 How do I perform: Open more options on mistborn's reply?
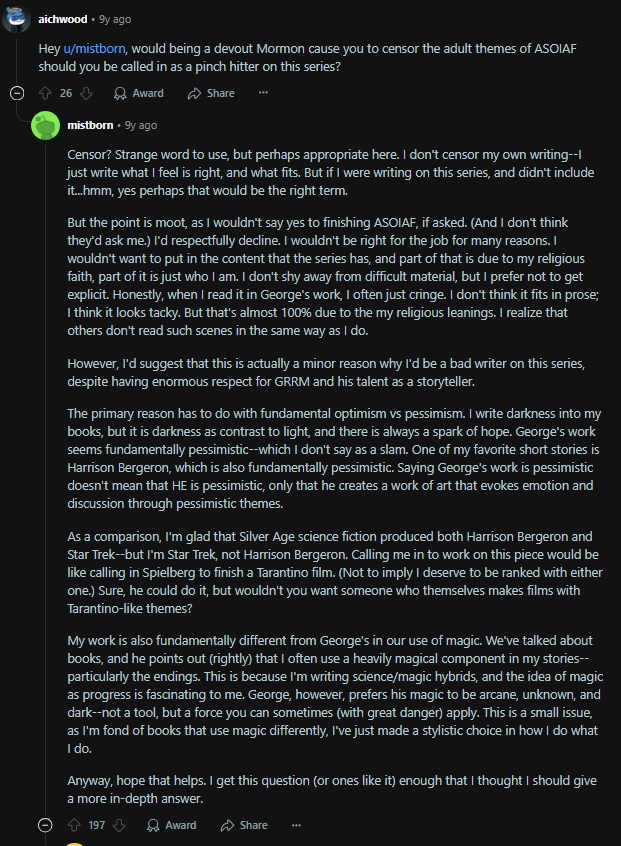pyautogui.click(x=296, y=825)
